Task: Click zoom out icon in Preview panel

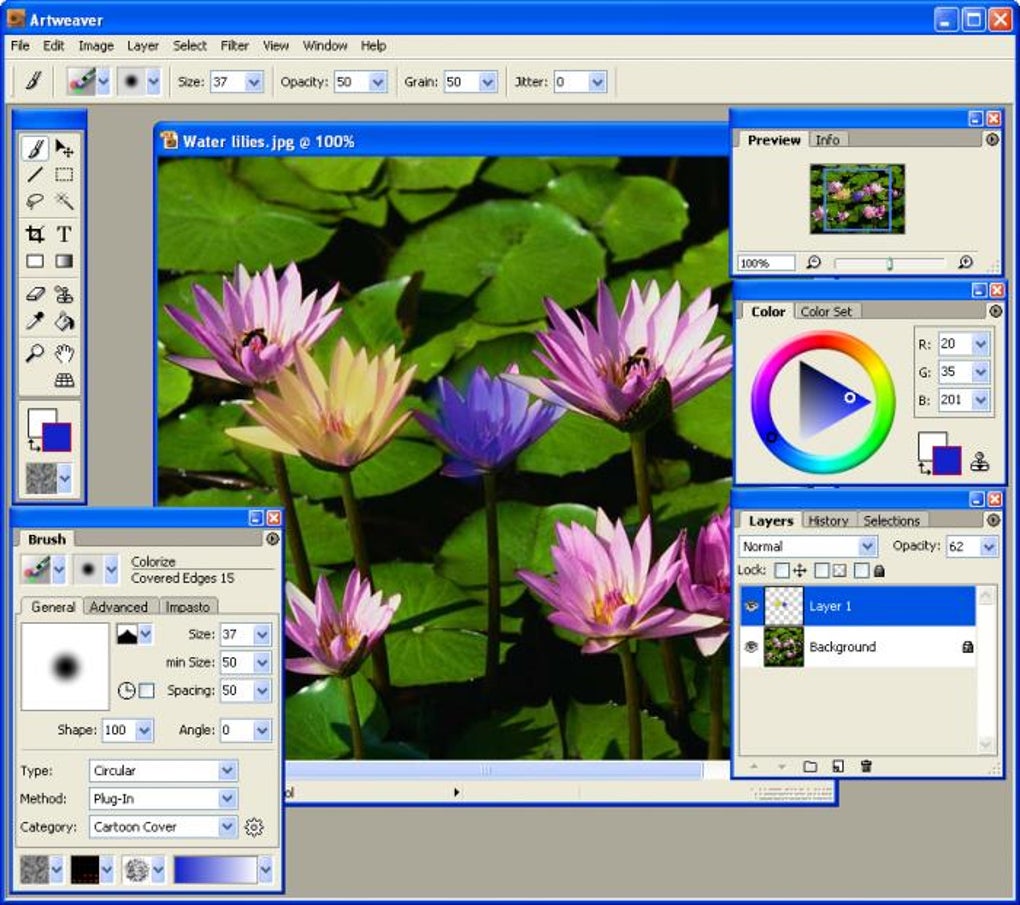Action: pyautogui.click(x=813, y=262)
